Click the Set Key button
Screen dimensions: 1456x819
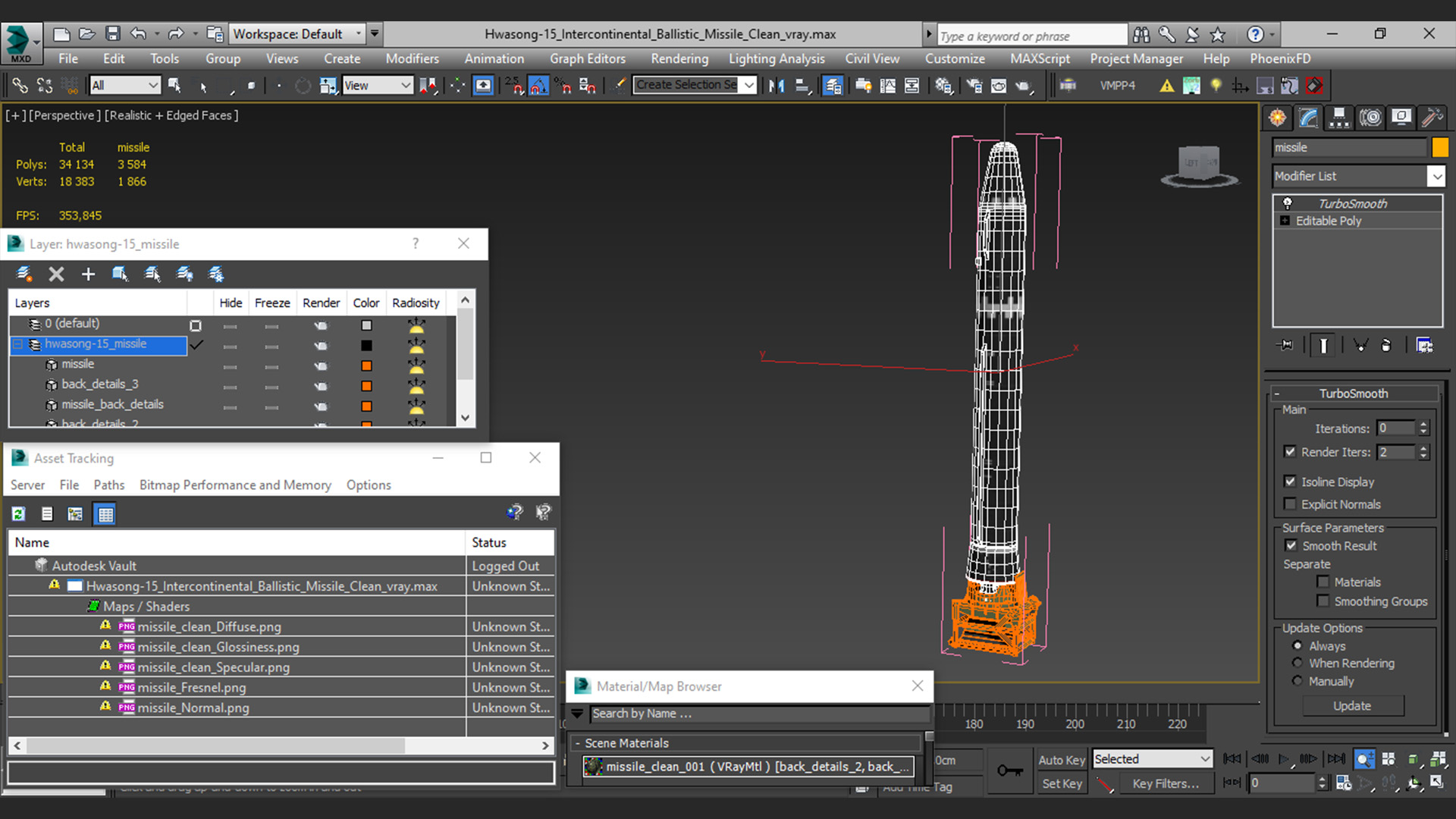pyautogui.click(x=1061, y=783)
